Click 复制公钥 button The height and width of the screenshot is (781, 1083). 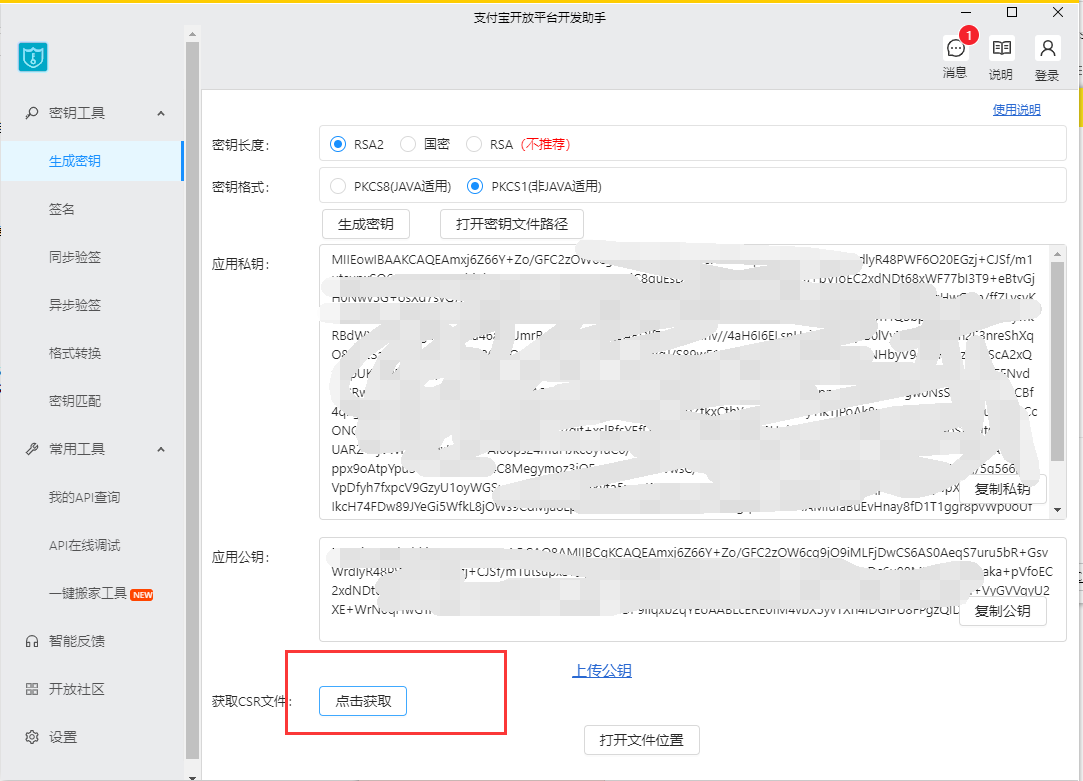pyautogui.click(x=1002, y=611)
